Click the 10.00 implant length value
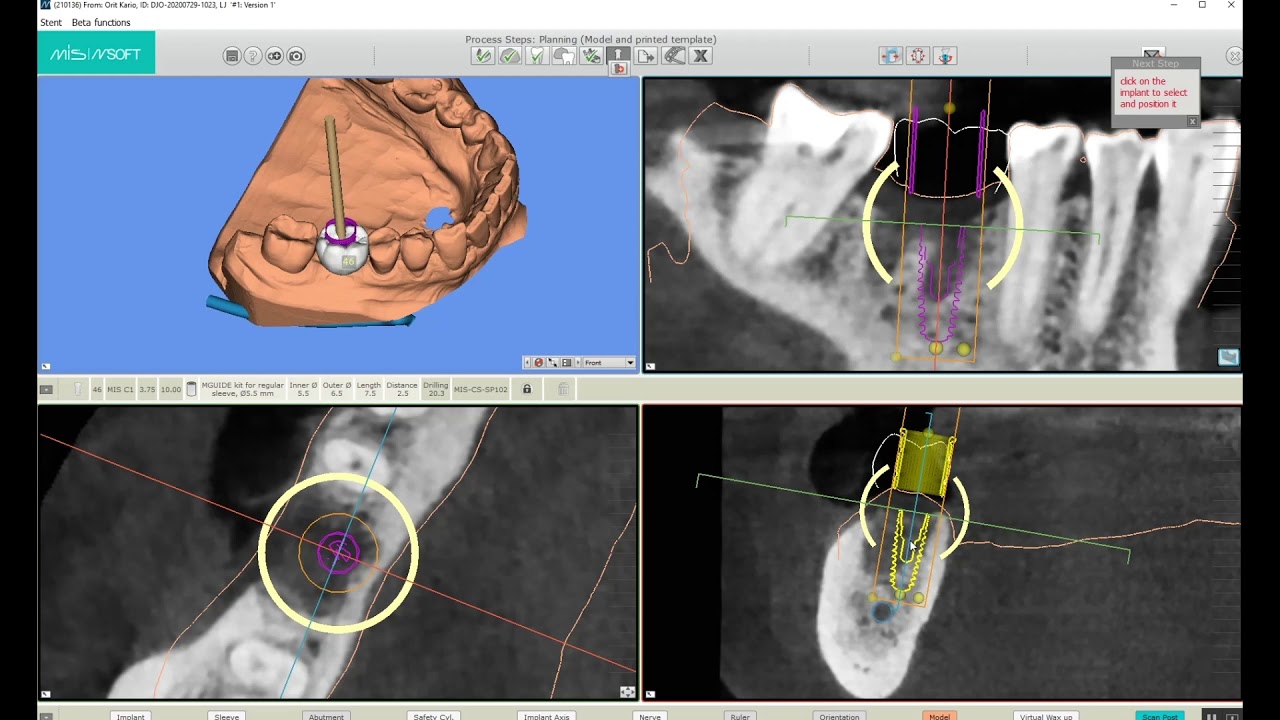 pyautogui.click(x=171, y=389)
